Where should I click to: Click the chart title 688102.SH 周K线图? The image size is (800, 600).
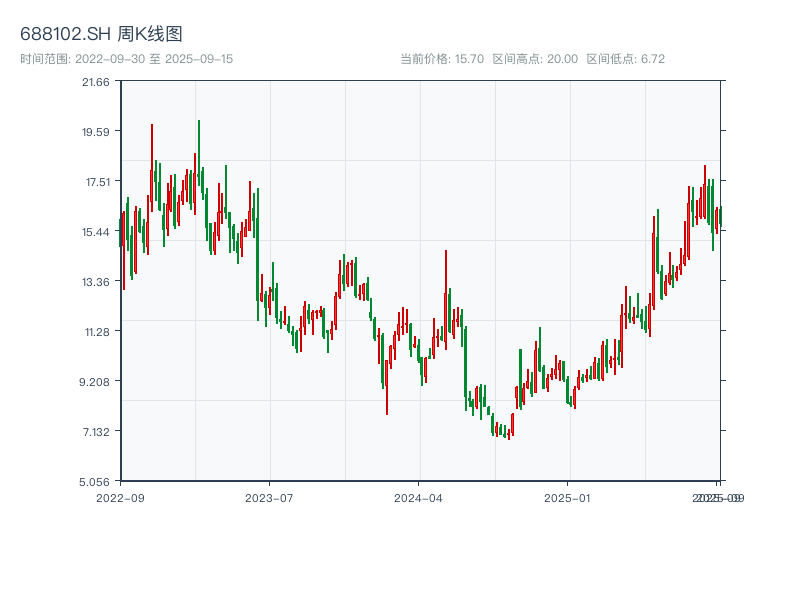[101, 34]
